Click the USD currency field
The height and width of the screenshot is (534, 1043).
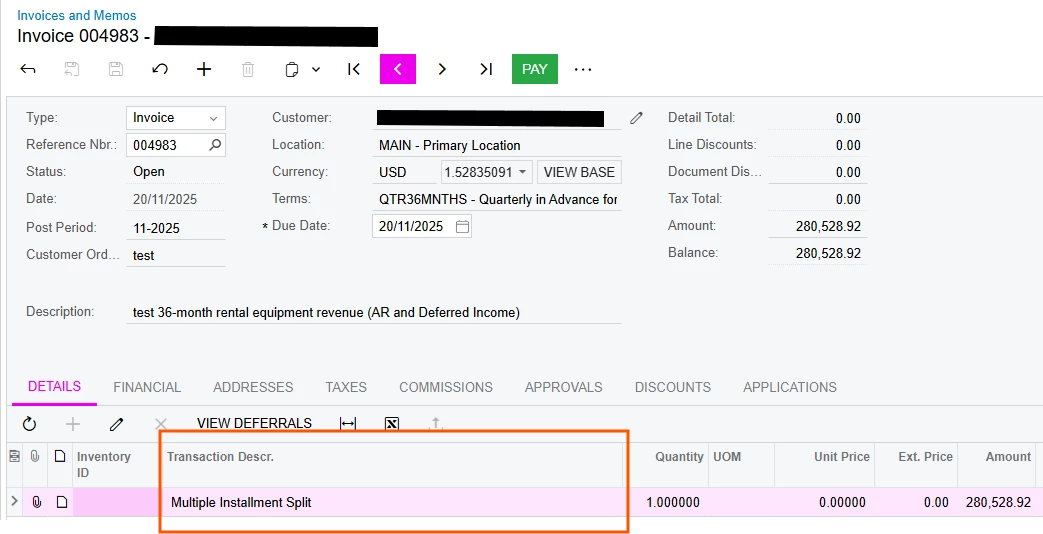coord(404,172)
